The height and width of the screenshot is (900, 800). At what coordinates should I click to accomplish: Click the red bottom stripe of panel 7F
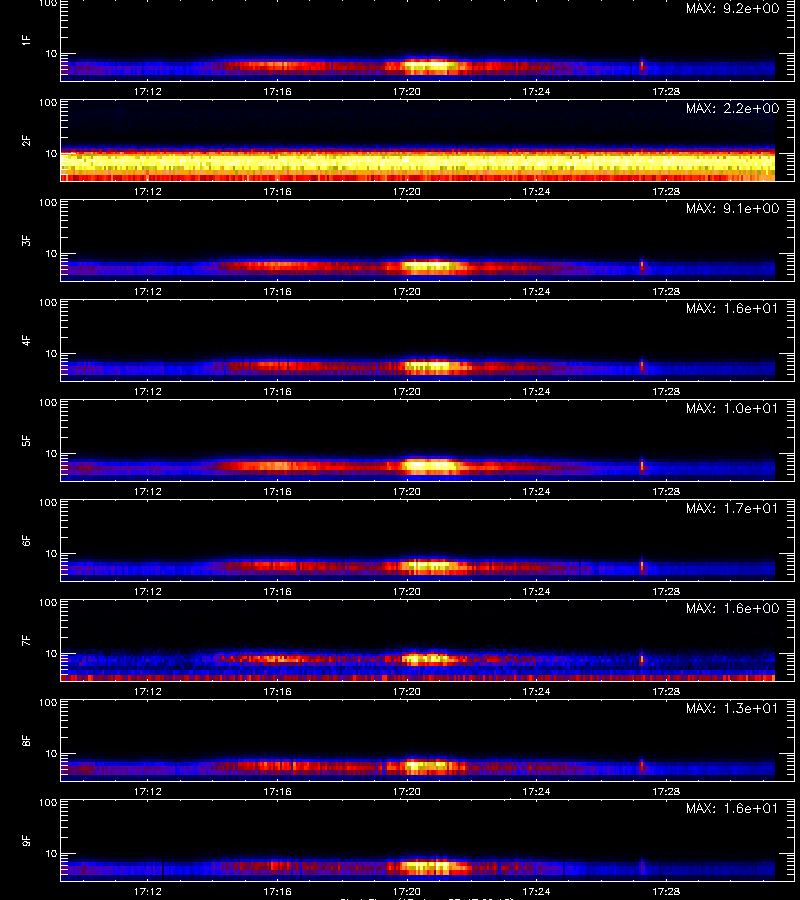418,678
